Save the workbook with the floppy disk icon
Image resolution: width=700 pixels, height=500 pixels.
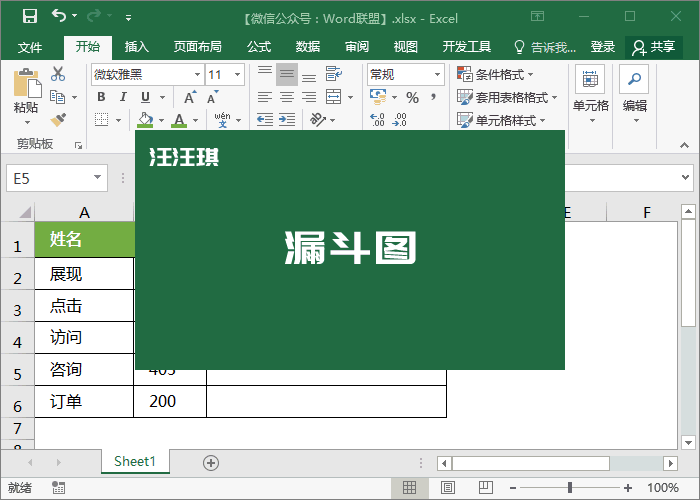[30, 17]
